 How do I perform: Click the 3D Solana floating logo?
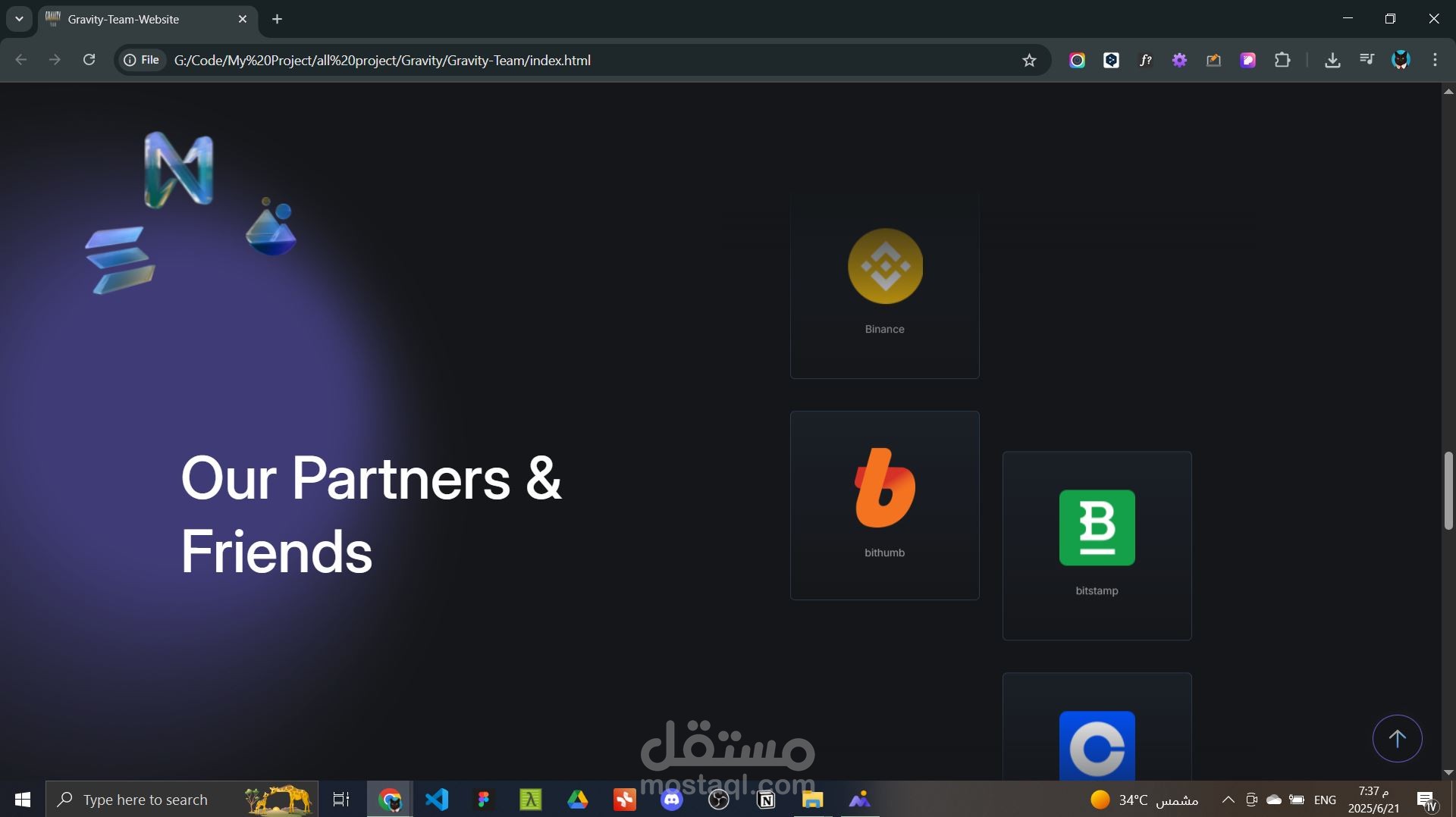pyautogui.click(x=120, y=260)
